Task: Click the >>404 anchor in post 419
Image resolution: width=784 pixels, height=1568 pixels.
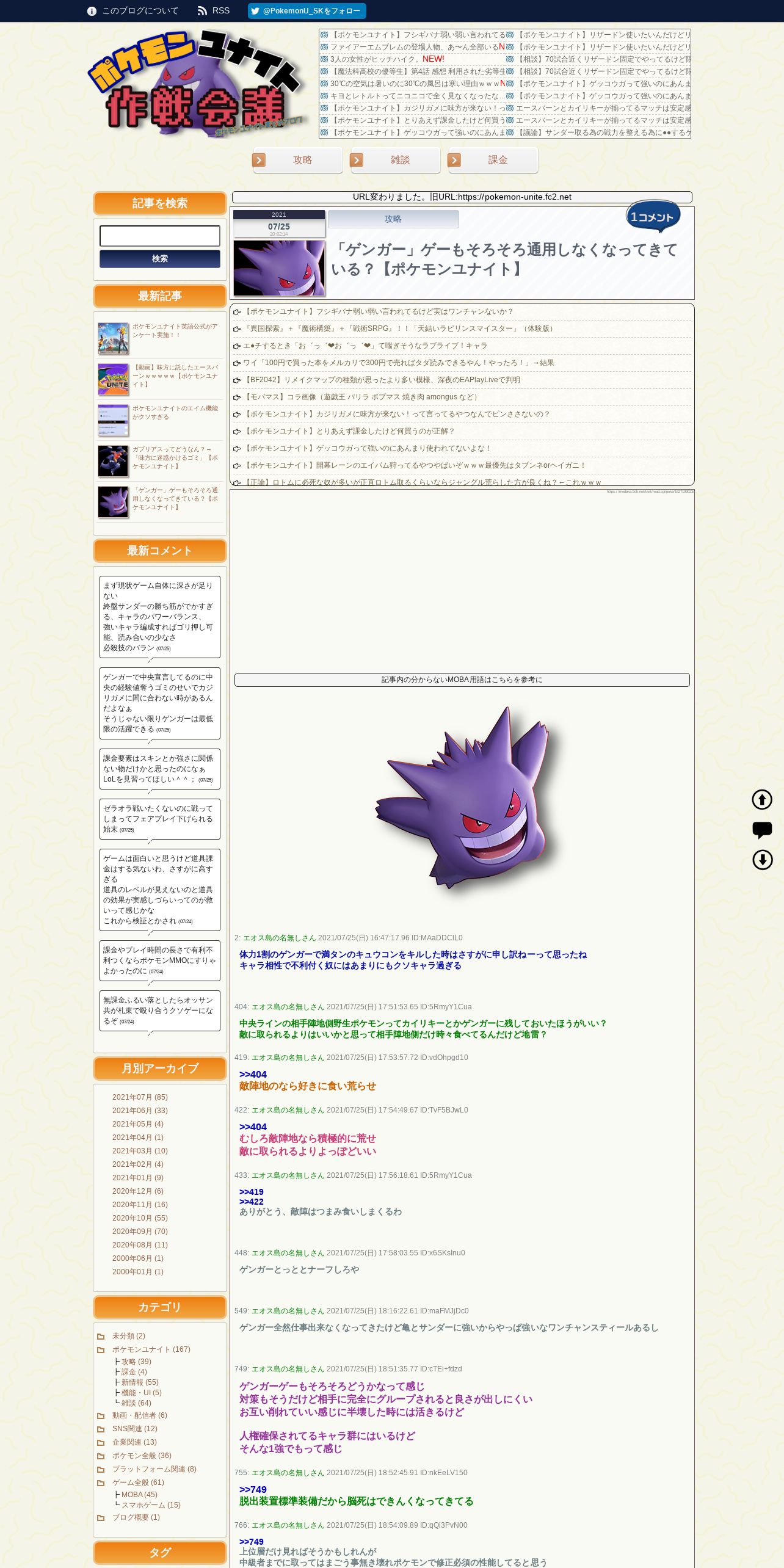Action: pyautogui.click(x=253, y=1075)
